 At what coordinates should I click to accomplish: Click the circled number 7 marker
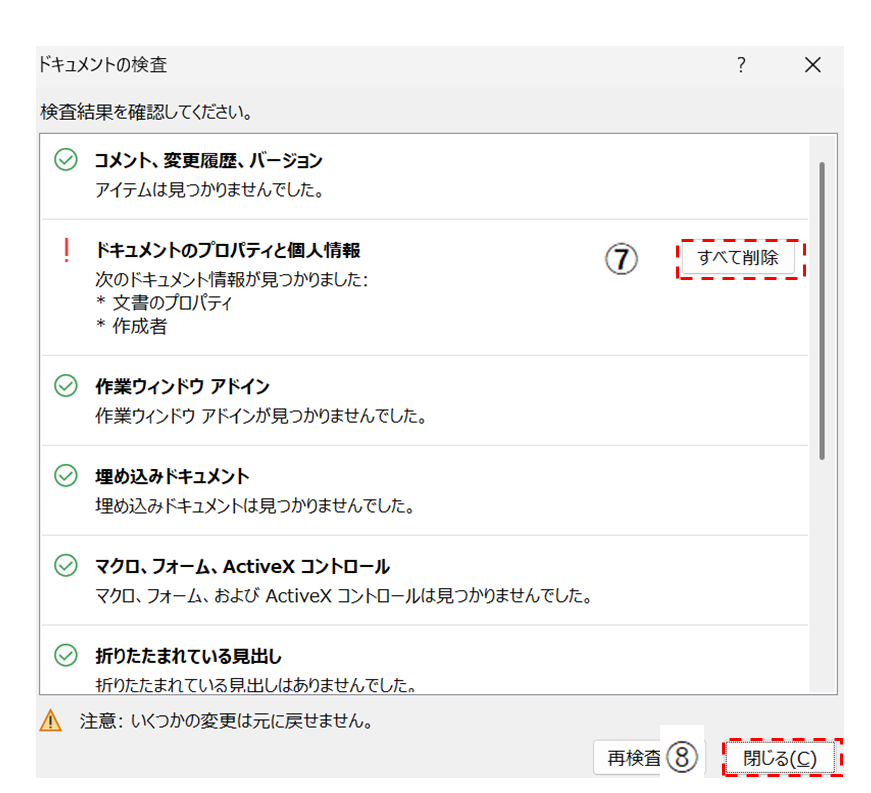[x=622, y=258]
